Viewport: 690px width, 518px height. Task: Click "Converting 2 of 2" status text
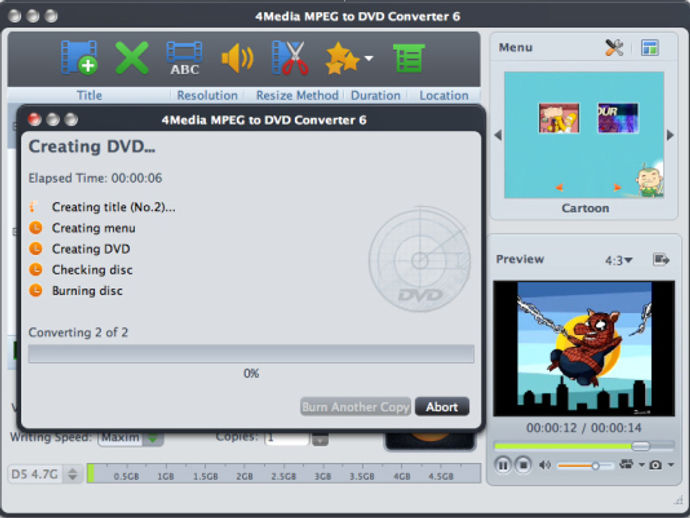click(78, 332)
